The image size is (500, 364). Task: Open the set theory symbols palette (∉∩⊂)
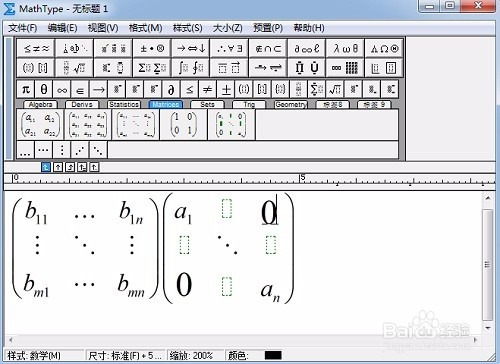click(268, 49)
